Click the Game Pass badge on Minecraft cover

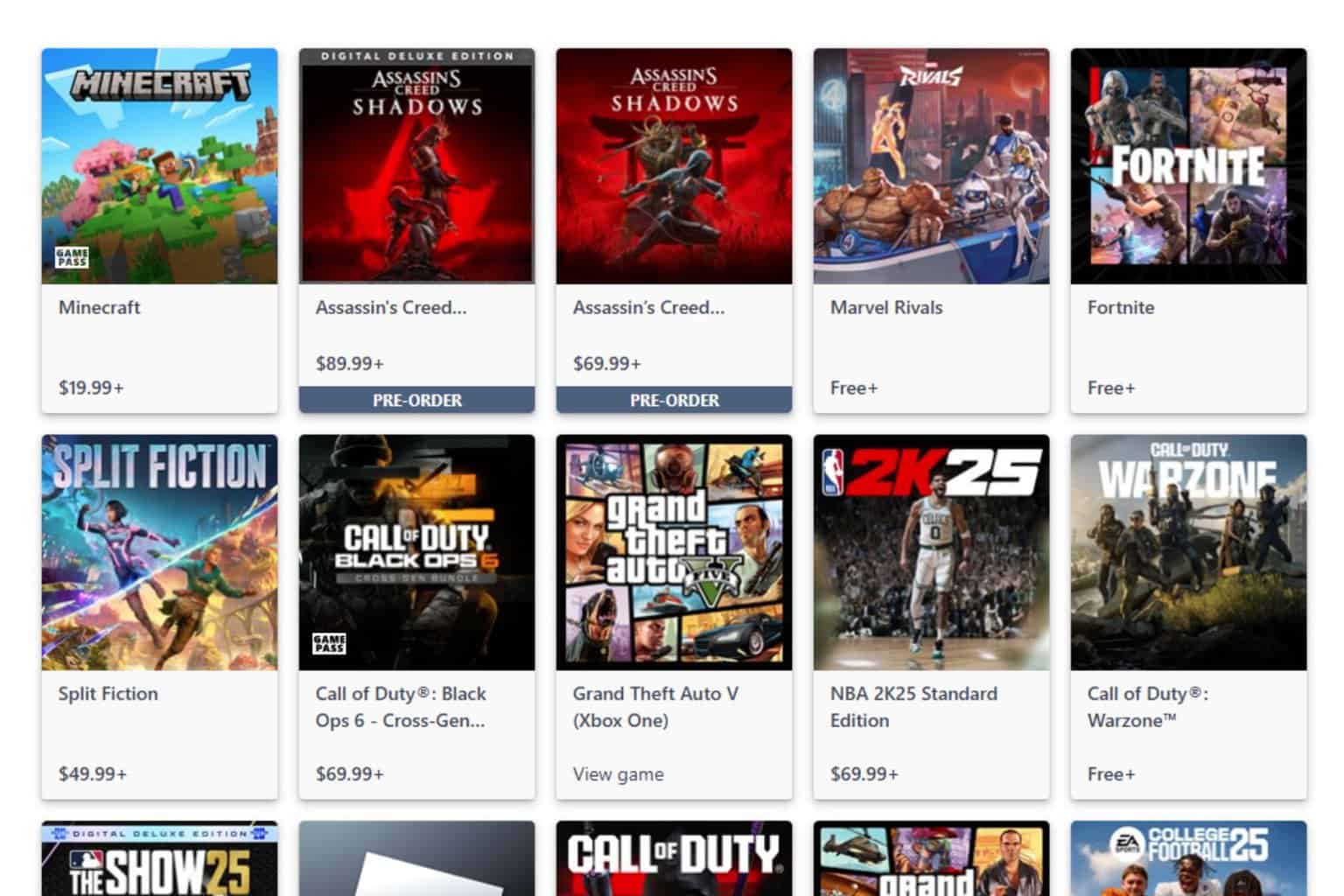(x=72, y=257)
